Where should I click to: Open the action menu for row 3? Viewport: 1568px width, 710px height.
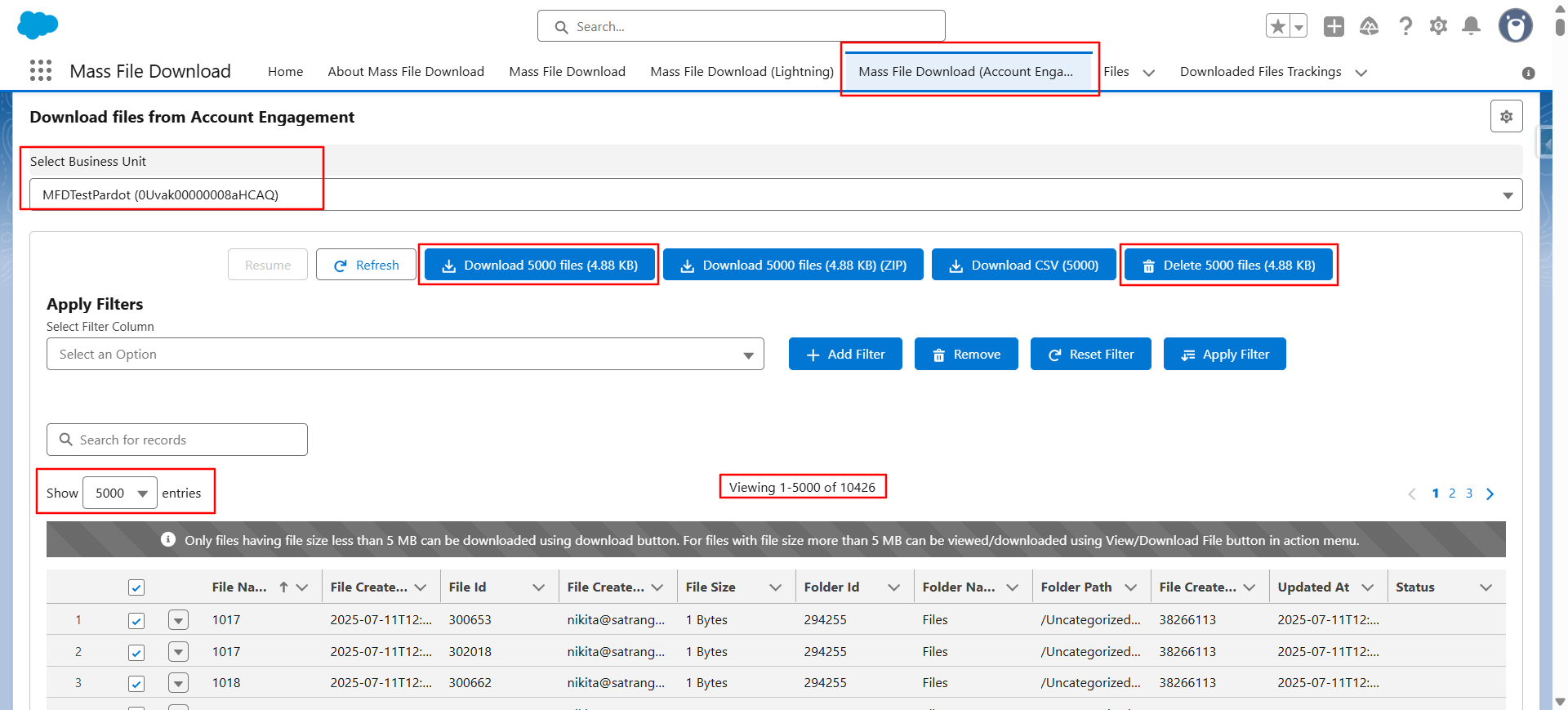pos(178,683)
